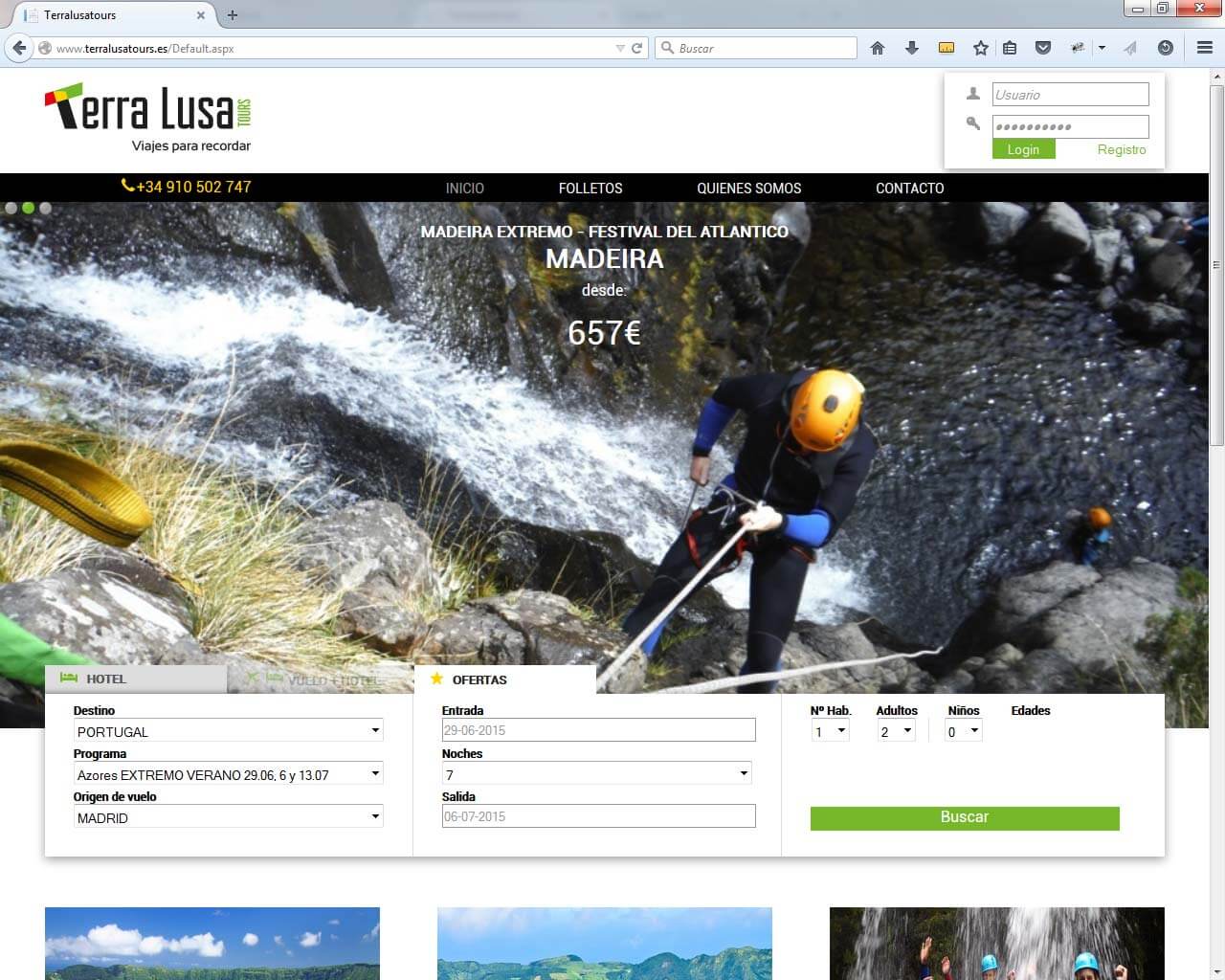The width and height of the screenshot is (1225, 980).
Task: Click the Entrada date field 29-06-2015
Action: (x=599, y=730)
